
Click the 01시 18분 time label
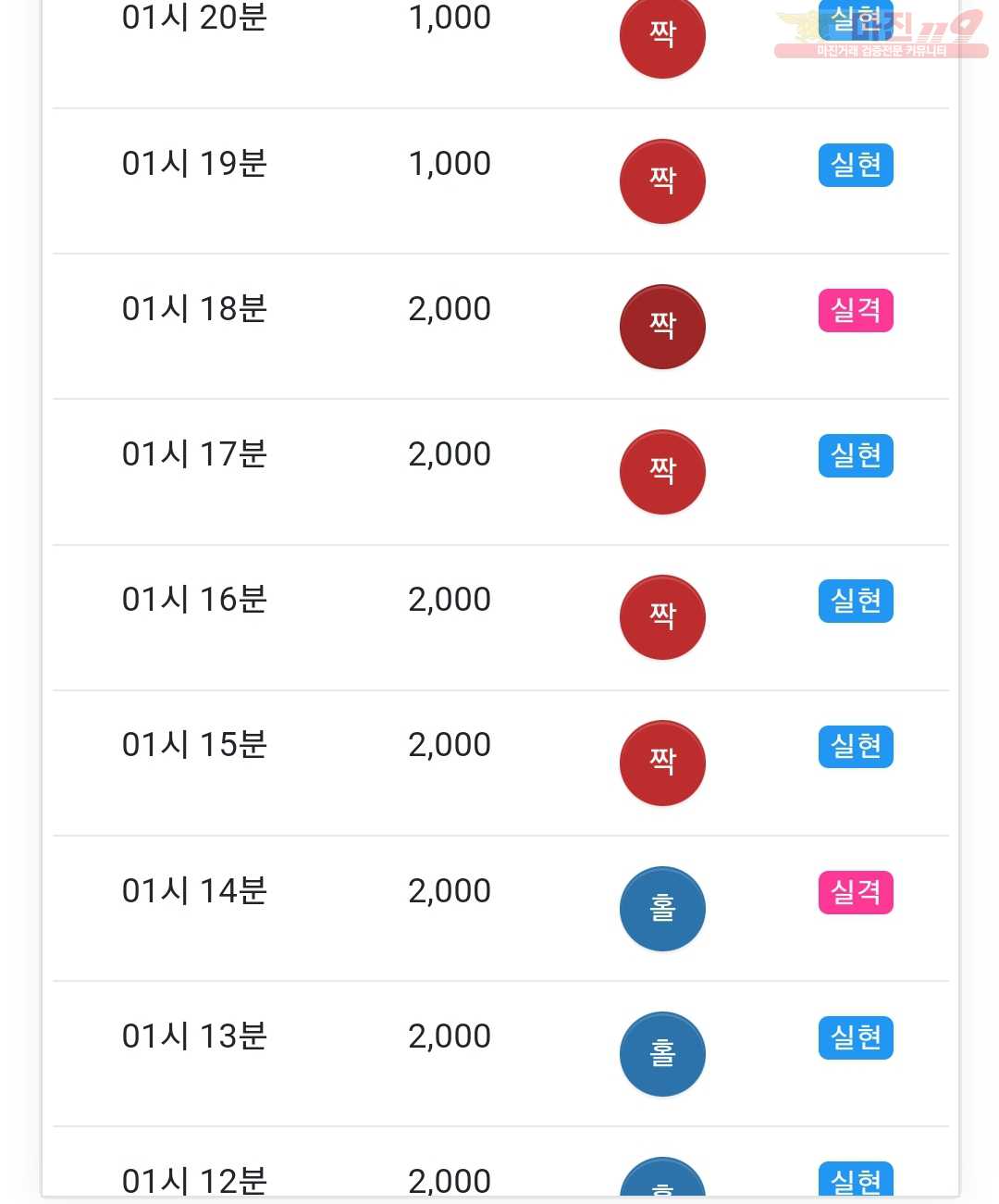[194, 308]
